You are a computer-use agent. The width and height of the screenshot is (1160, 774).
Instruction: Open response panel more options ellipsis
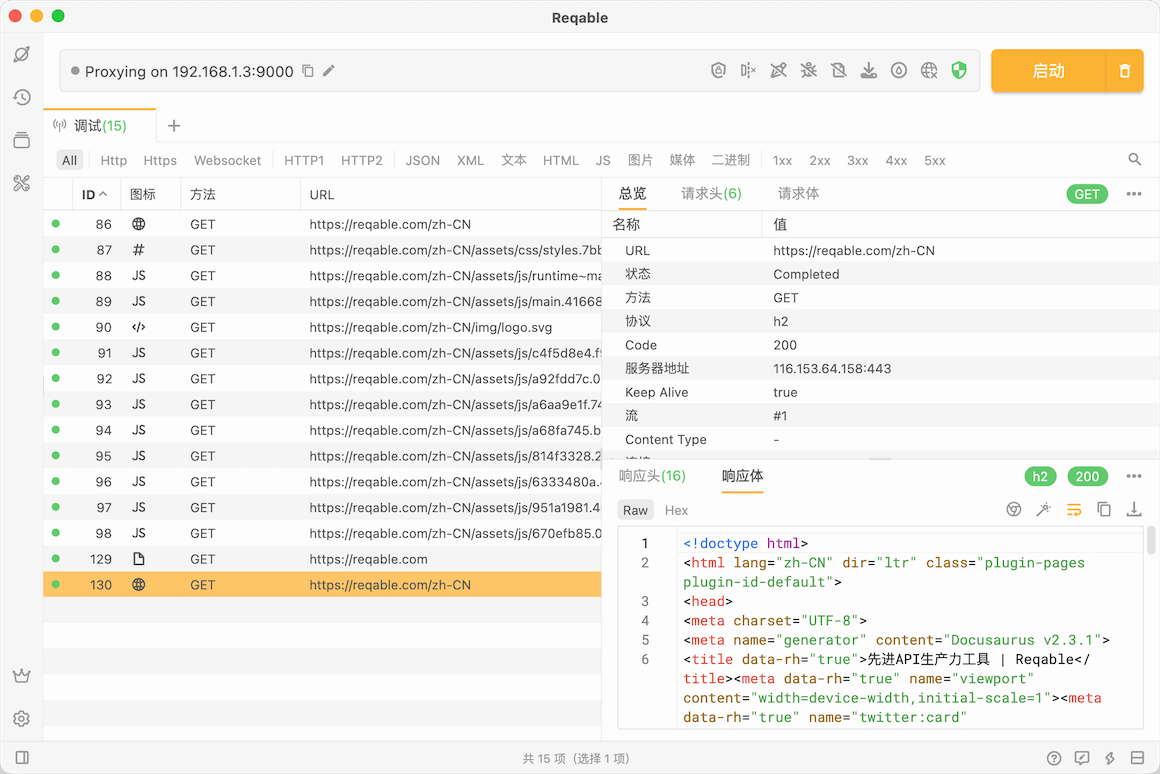point(1134,476)
